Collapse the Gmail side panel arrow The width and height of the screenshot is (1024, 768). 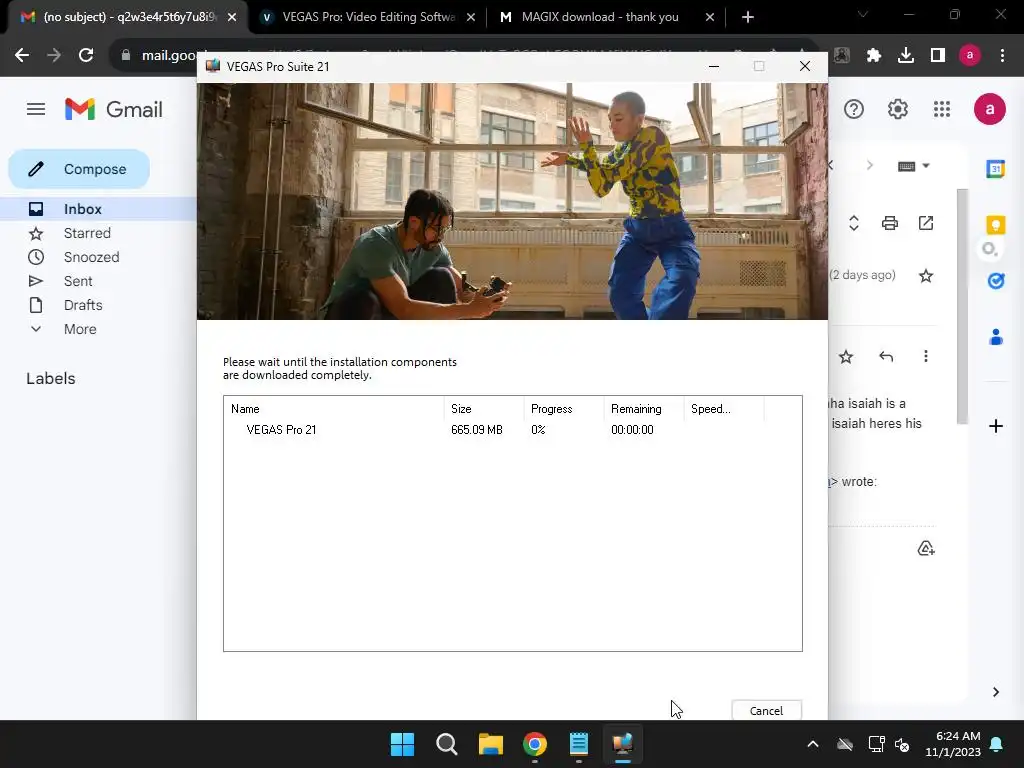[995, 692]
